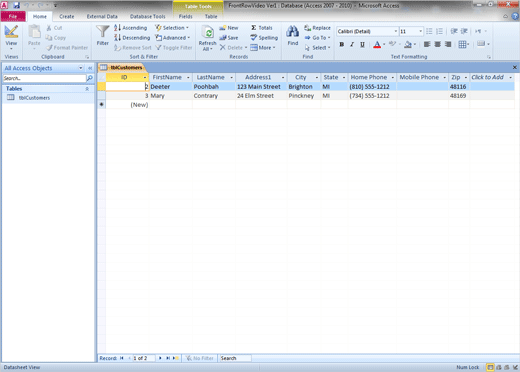The width and height of the screenshot is (520, 372).
Task: Switch to the Fields tab
Action: 185,16
